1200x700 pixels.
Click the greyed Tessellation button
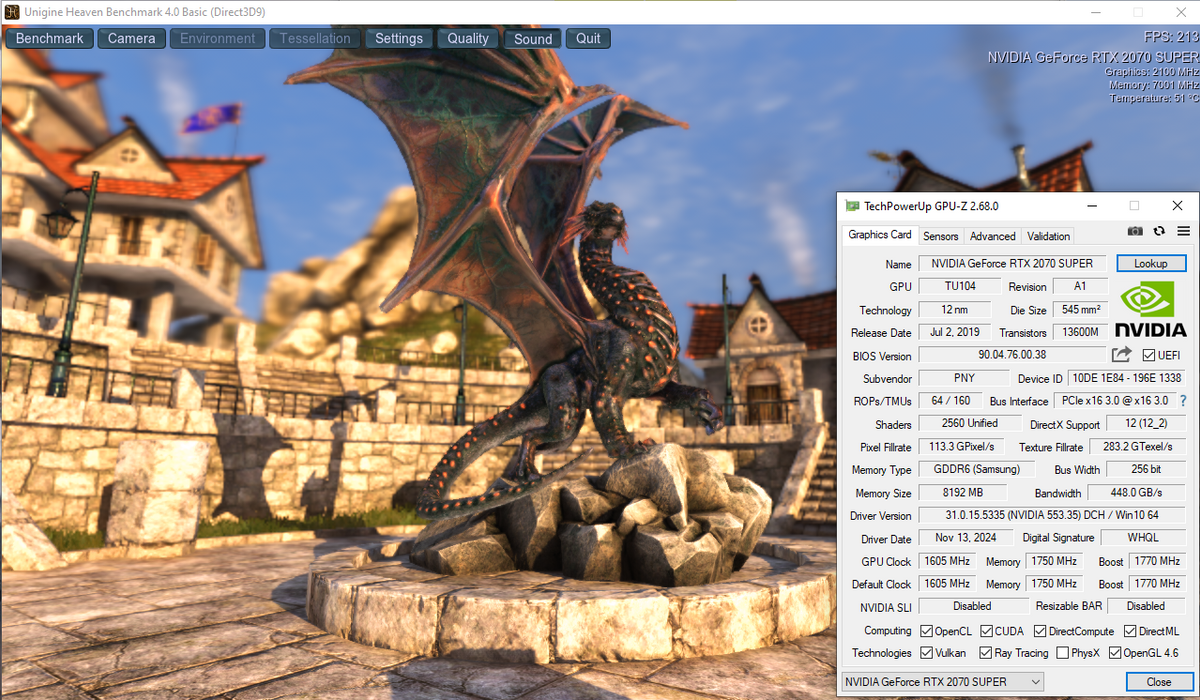click(x=315, y=38)
